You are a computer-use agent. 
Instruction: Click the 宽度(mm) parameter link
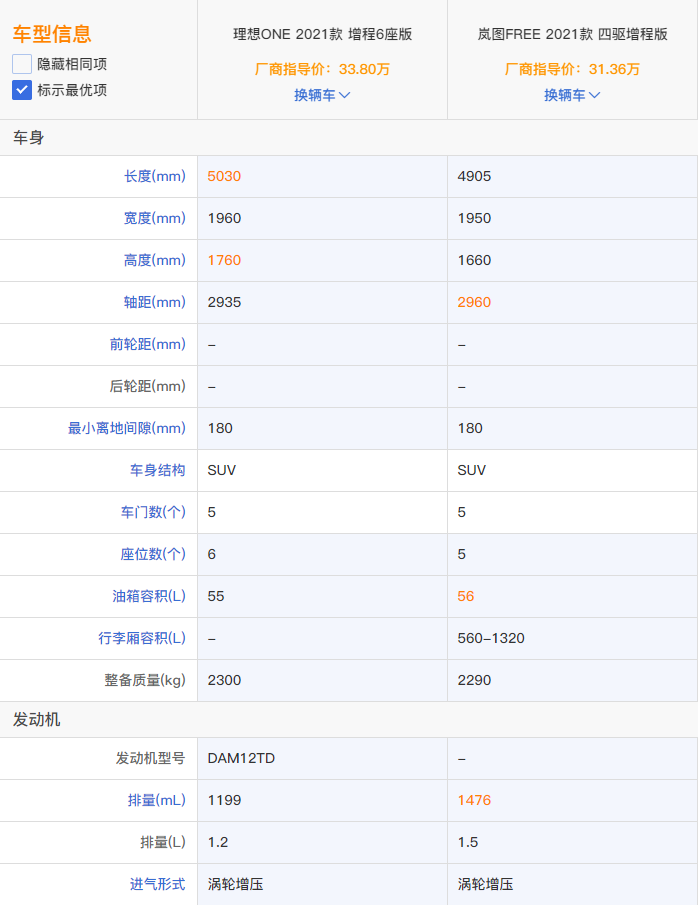pyautogui.click(x=155, y=218)
